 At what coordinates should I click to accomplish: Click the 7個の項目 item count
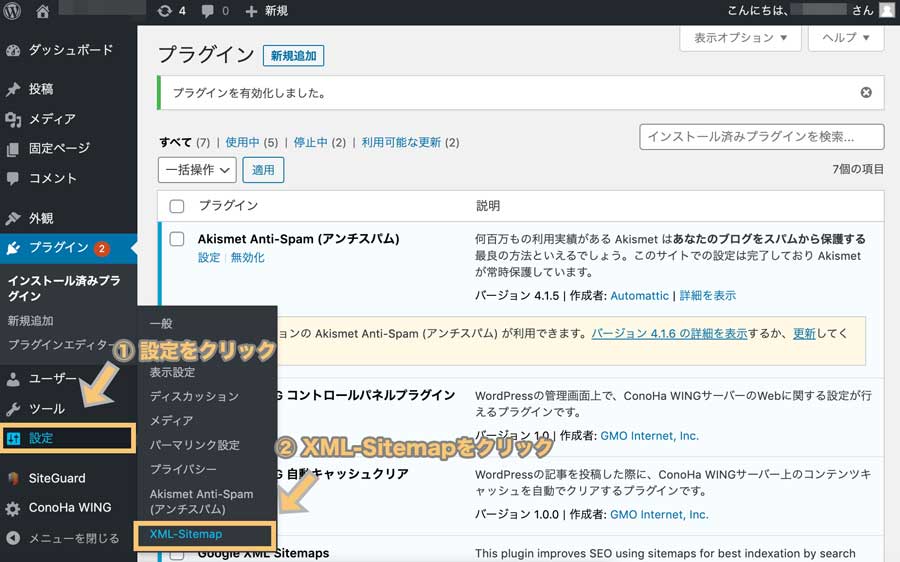point(858,169)
